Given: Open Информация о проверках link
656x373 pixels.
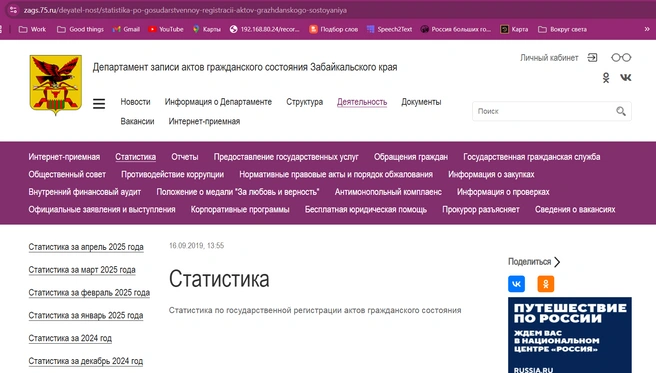Looking at the screenshot, I should point(503,192).
